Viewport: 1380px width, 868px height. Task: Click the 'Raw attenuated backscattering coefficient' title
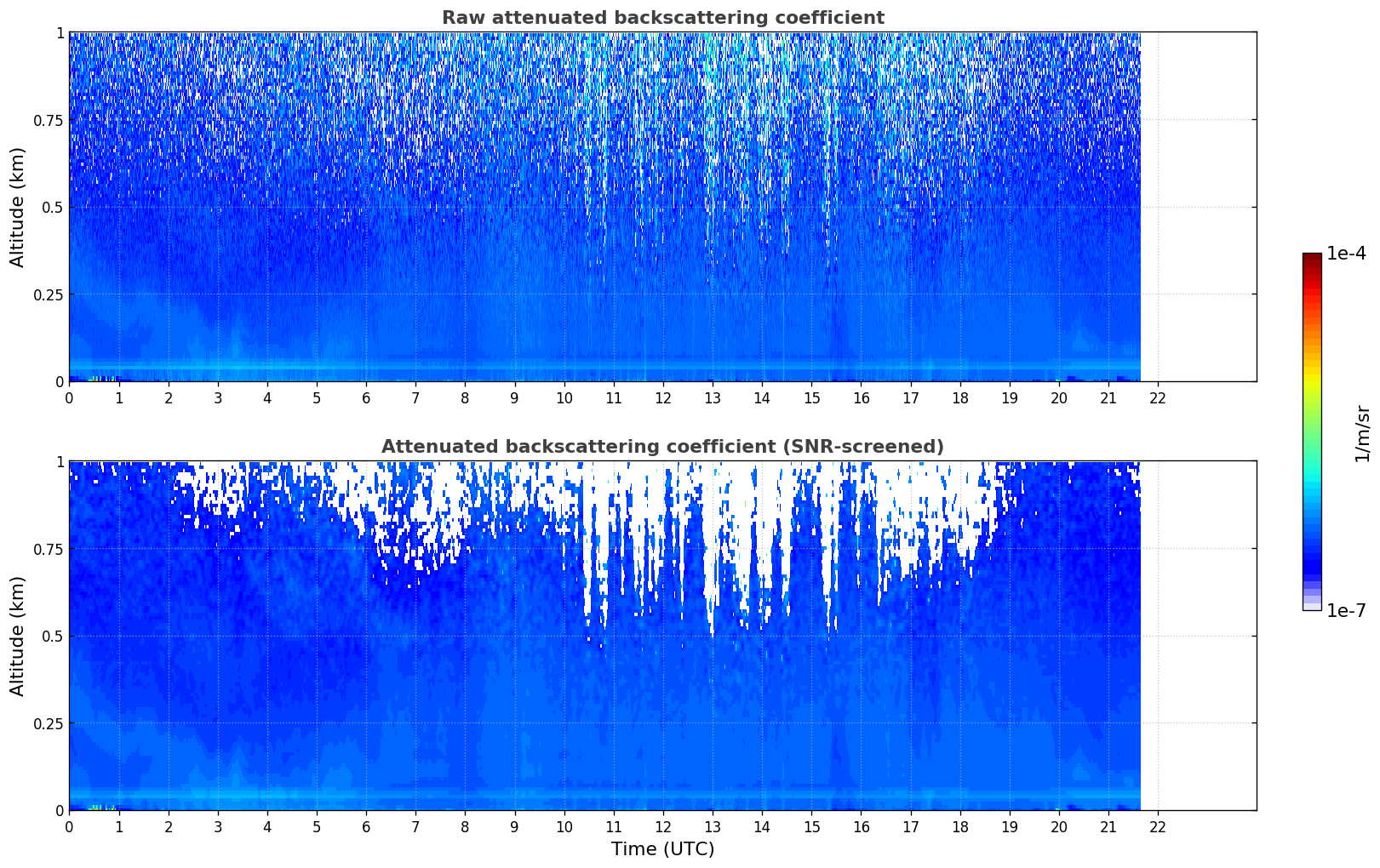click(x=662, y=18)
